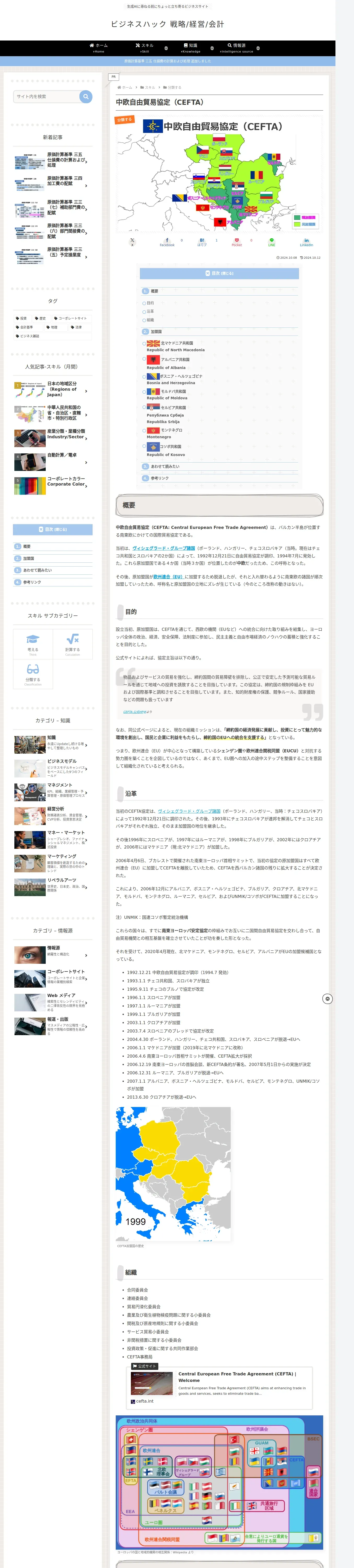
Task: Click the orange 分類する badge on the image
Action: tap(124, 120)
